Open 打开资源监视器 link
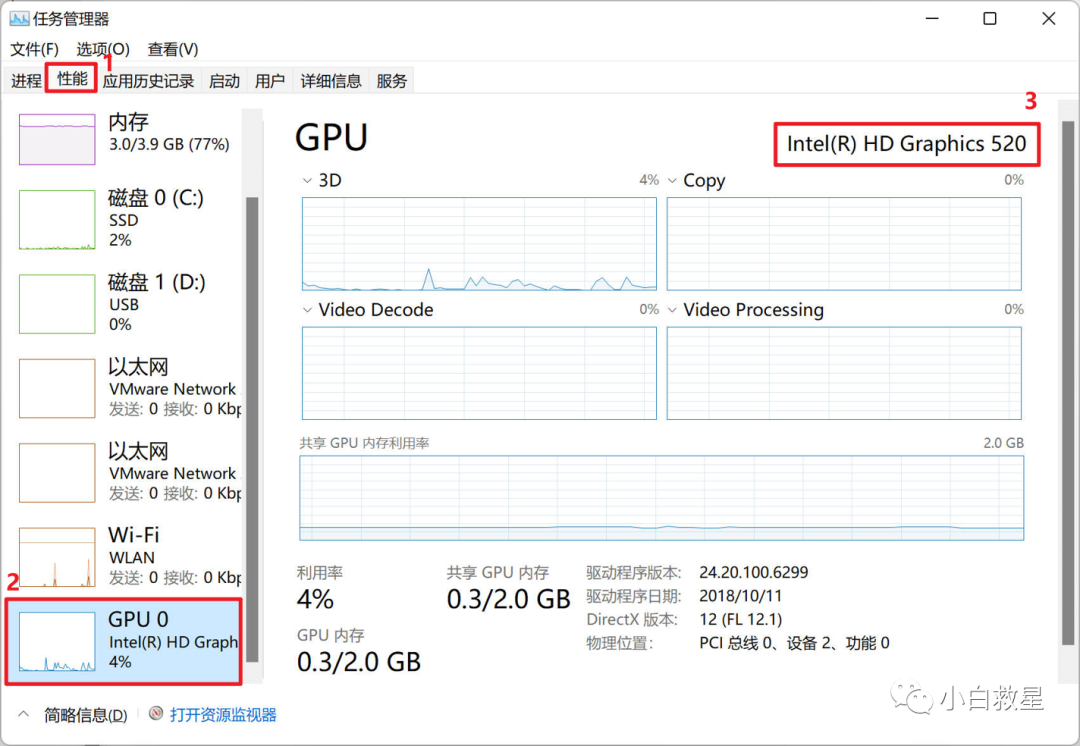1080x746 pixels. [223, 715]
